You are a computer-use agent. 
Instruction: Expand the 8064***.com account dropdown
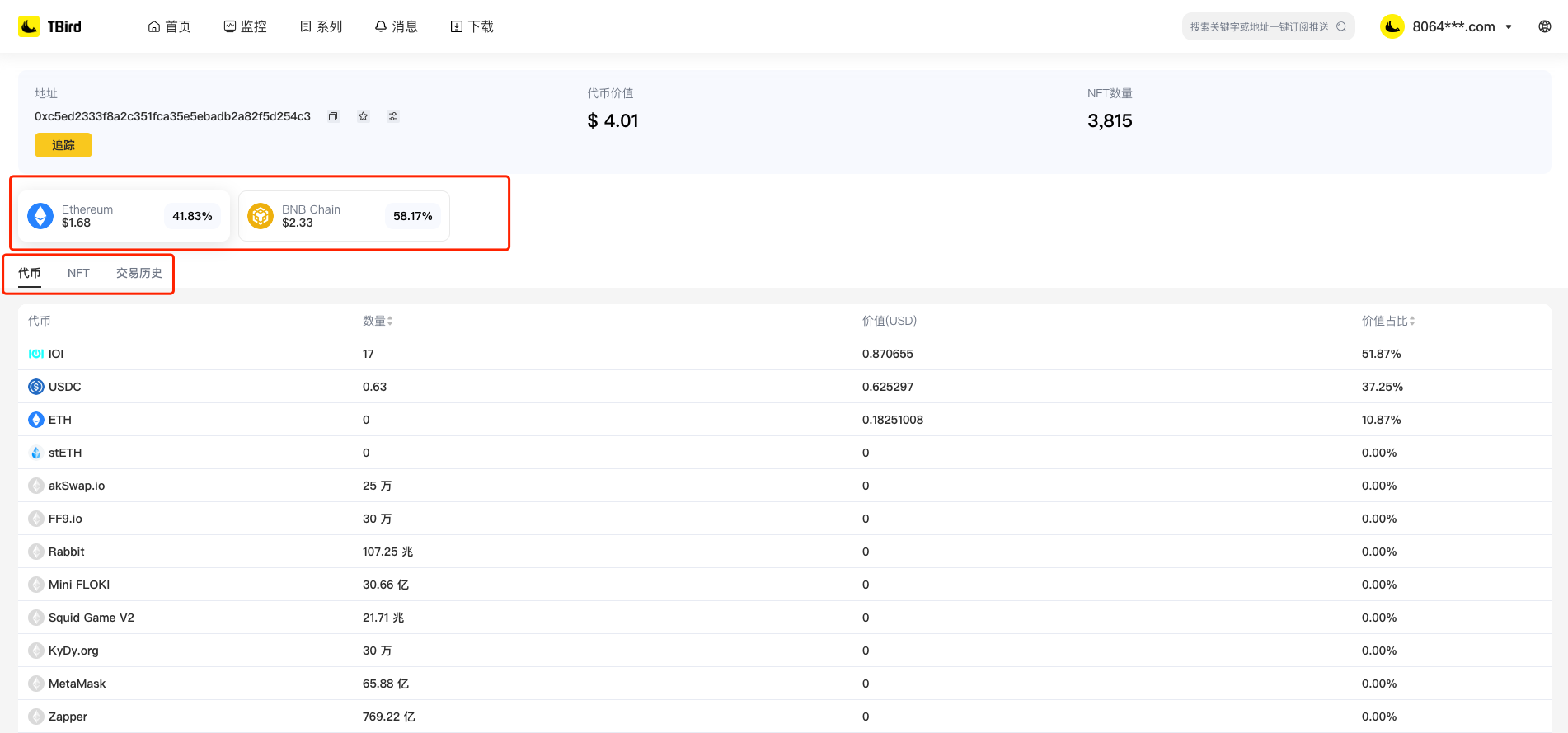[1509, 27]
